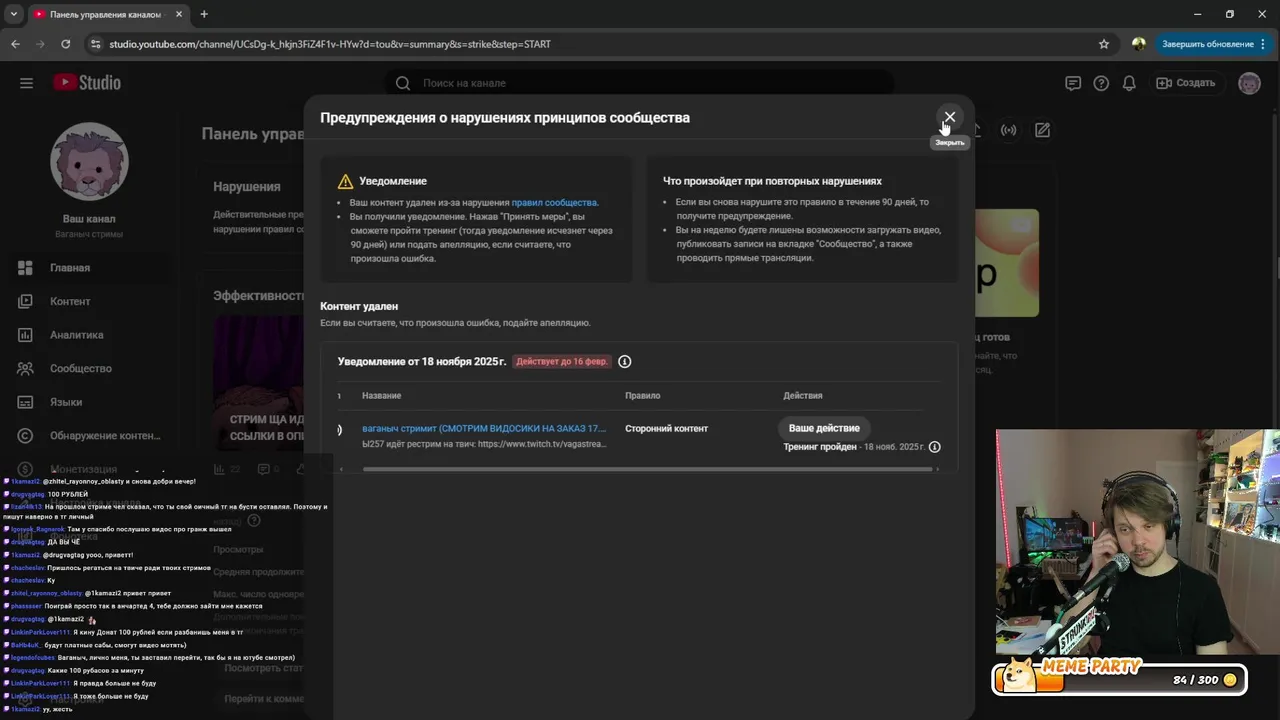Click the Уведомление от 18 ноября 2025 г. heading
This screenshot has width=1280, height=720.
click(x=422, y=361)
